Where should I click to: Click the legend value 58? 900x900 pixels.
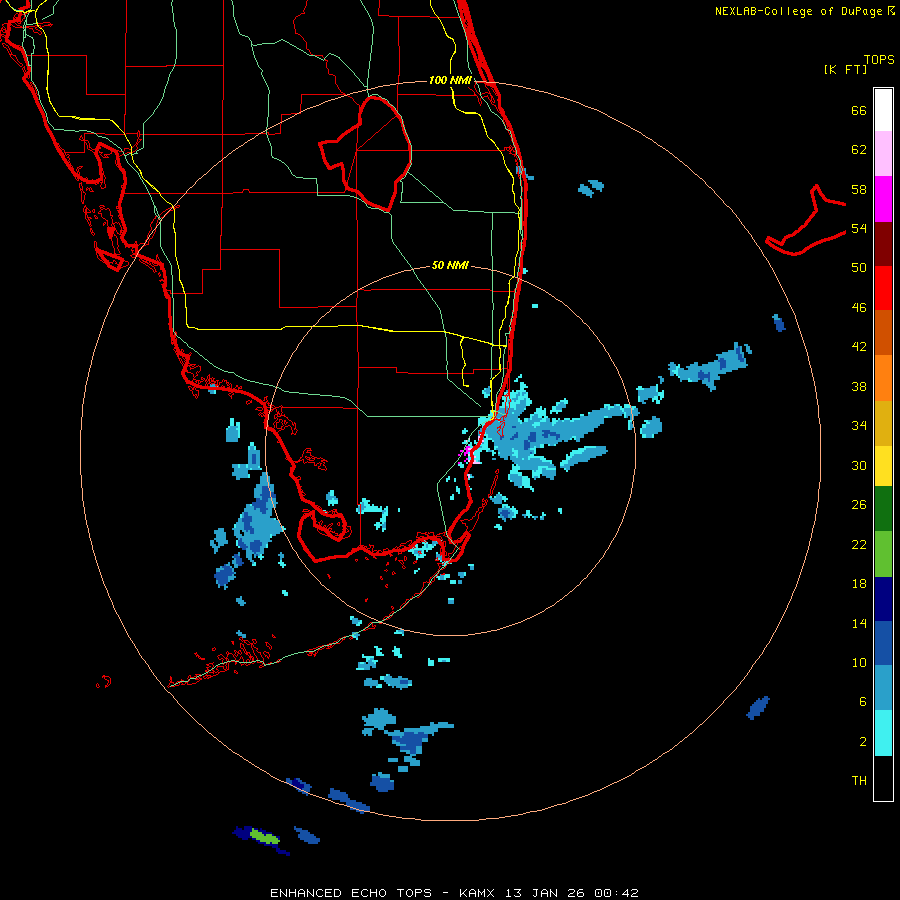pos(859,189)
